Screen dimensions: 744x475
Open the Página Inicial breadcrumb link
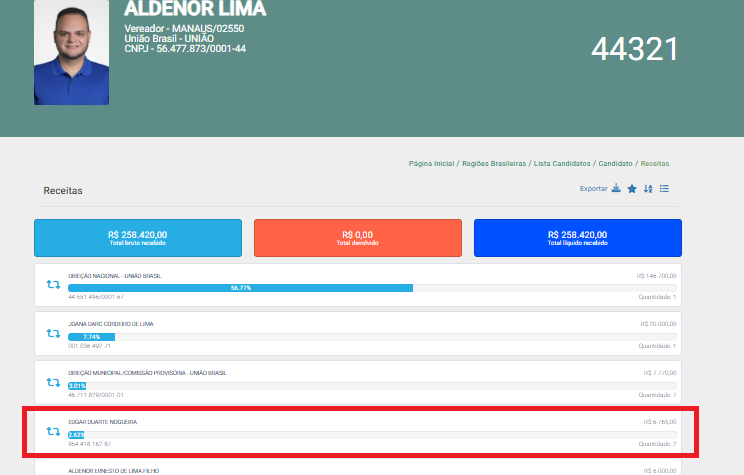click(x=431, y=163)
